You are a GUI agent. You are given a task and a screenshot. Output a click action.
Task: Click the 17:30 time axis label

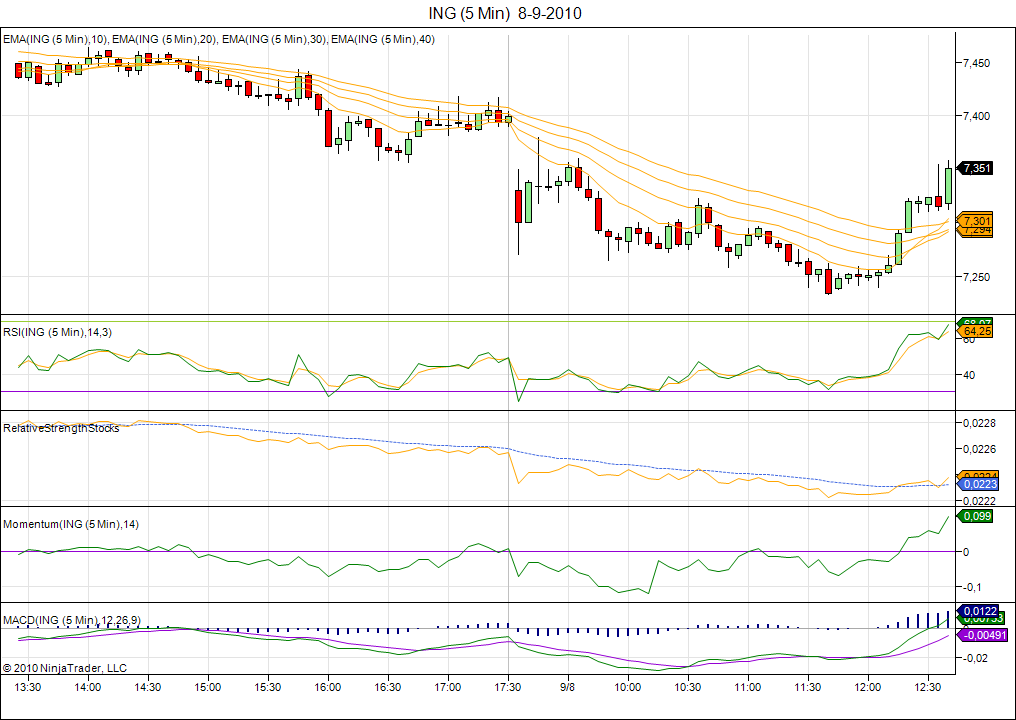tap(508, 686)
